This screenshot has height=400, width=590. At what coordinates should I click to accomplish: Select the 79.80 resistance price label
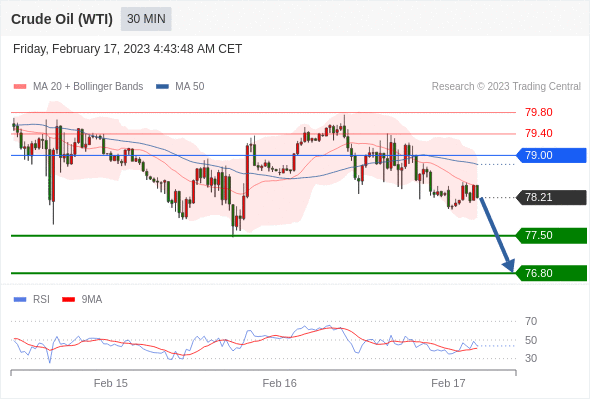(539, 112)
